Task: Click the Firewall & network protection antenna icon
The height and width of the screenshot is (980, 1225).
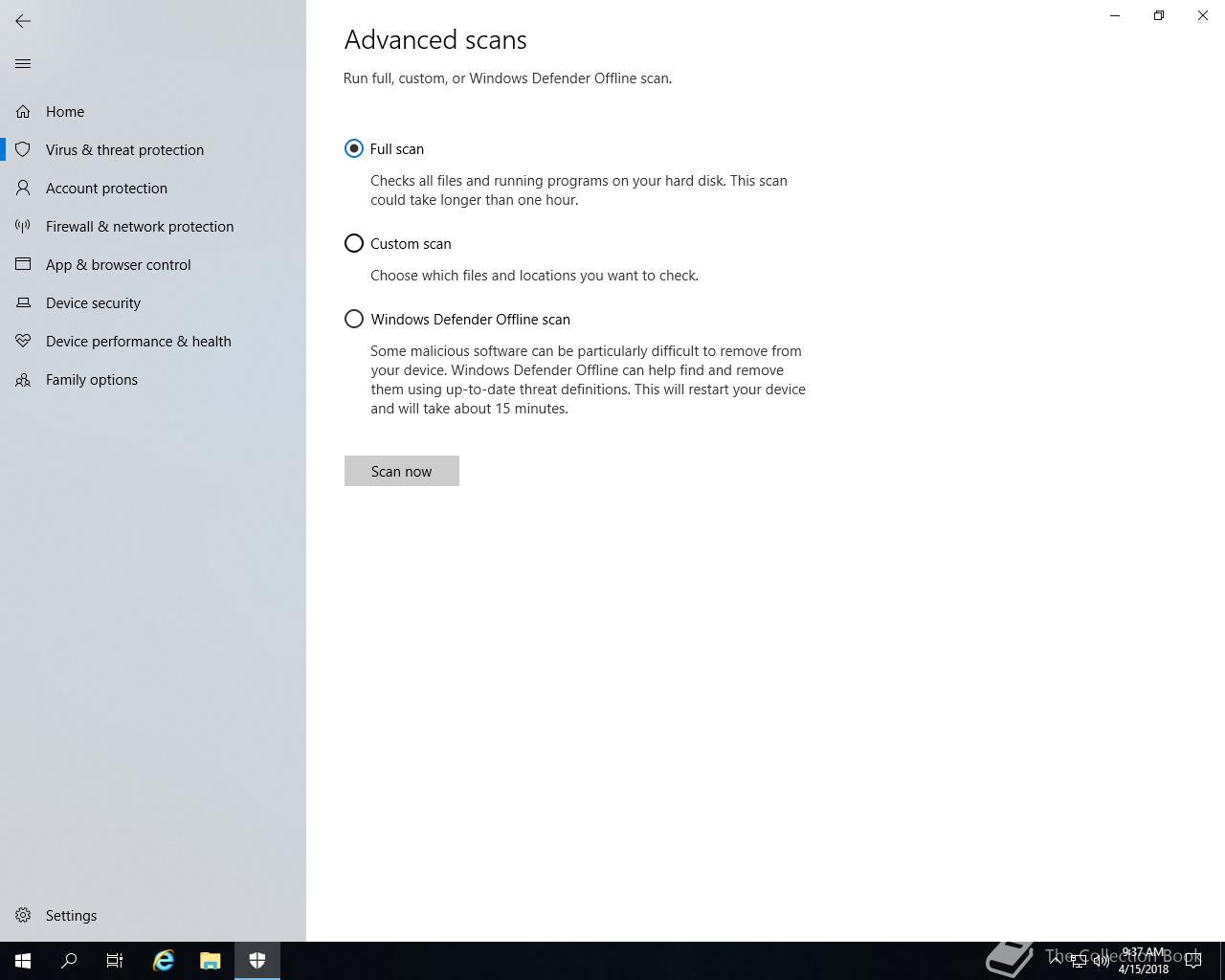Action: click(23, 227)
